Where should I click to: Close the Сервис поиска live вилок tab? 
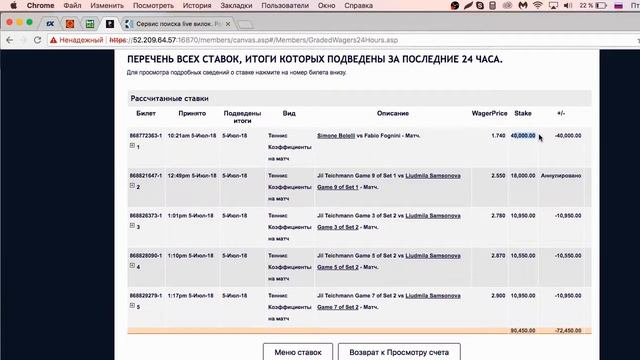[x=228, y=24]
